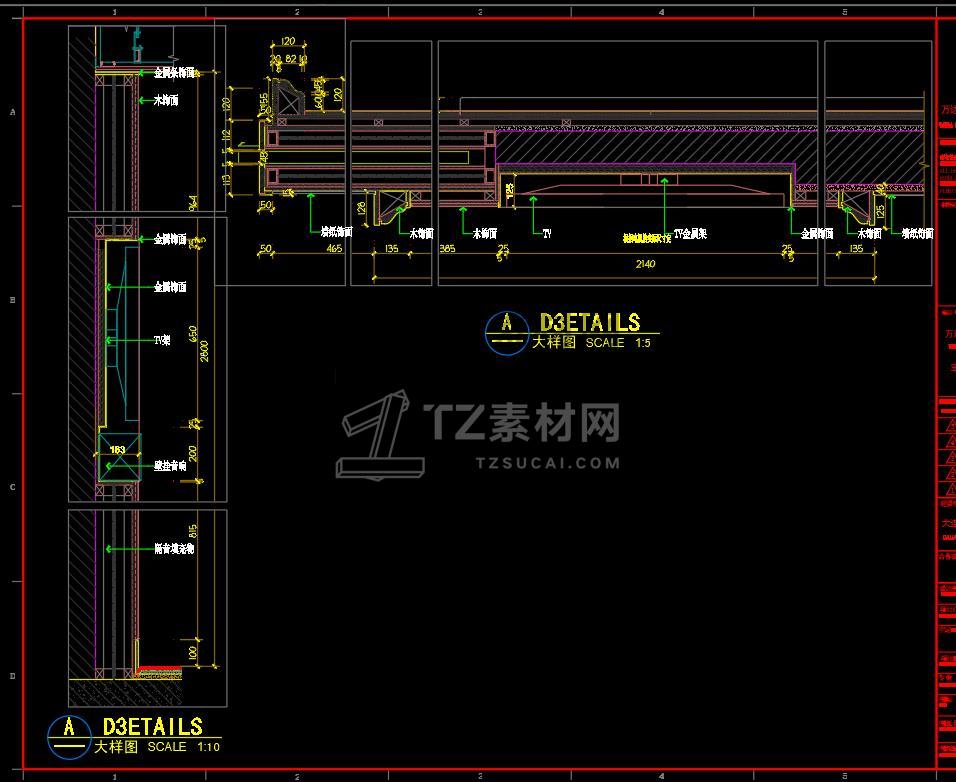This screenshot has width=956, height=782.
Task: Pick the red floor finish strip
Action: [x=159, y=669]
